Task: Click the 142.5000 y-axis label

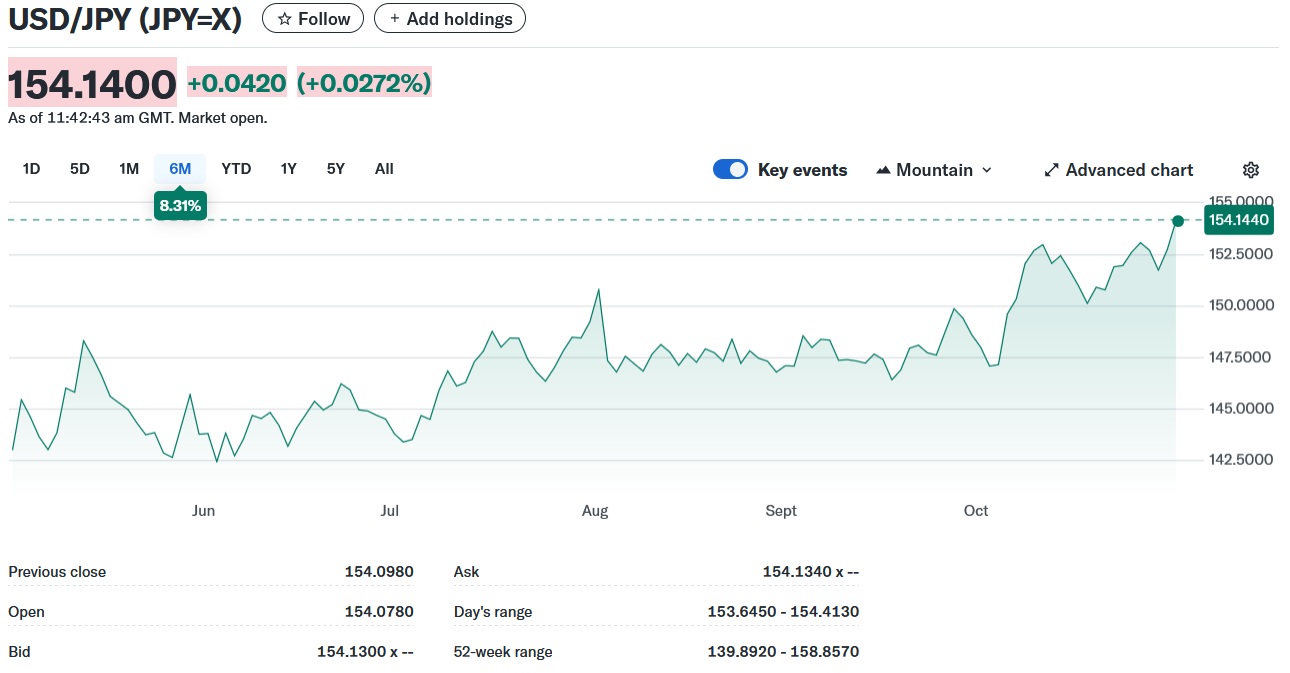Action: pos(1241,460)
